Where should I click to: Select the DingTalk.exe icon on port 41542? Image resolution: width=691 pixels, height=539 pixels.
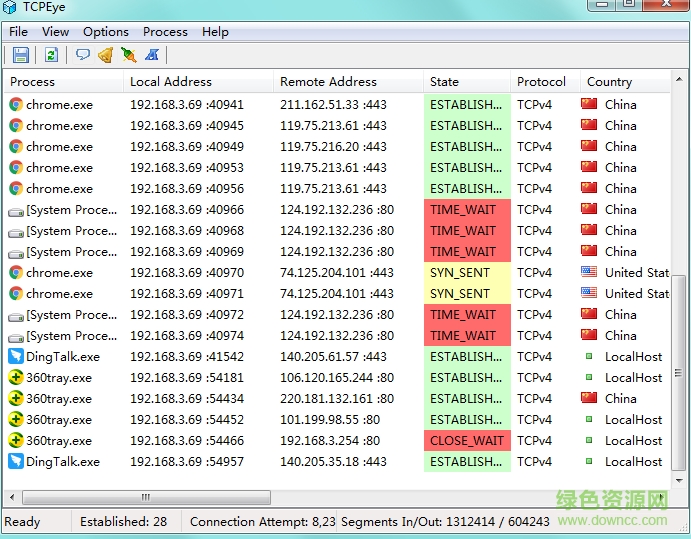click(16, 357)
